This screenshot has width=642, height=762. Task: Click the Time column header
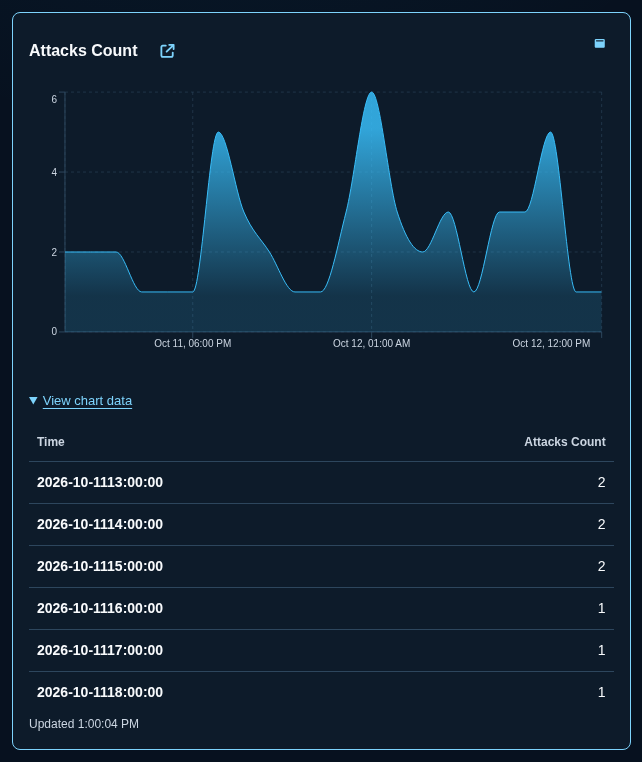[x=51, y=442]
